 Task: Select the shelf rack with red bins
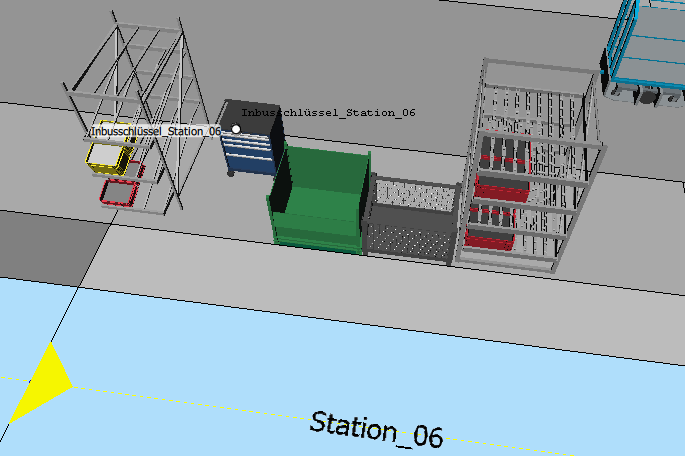(529, 167)
